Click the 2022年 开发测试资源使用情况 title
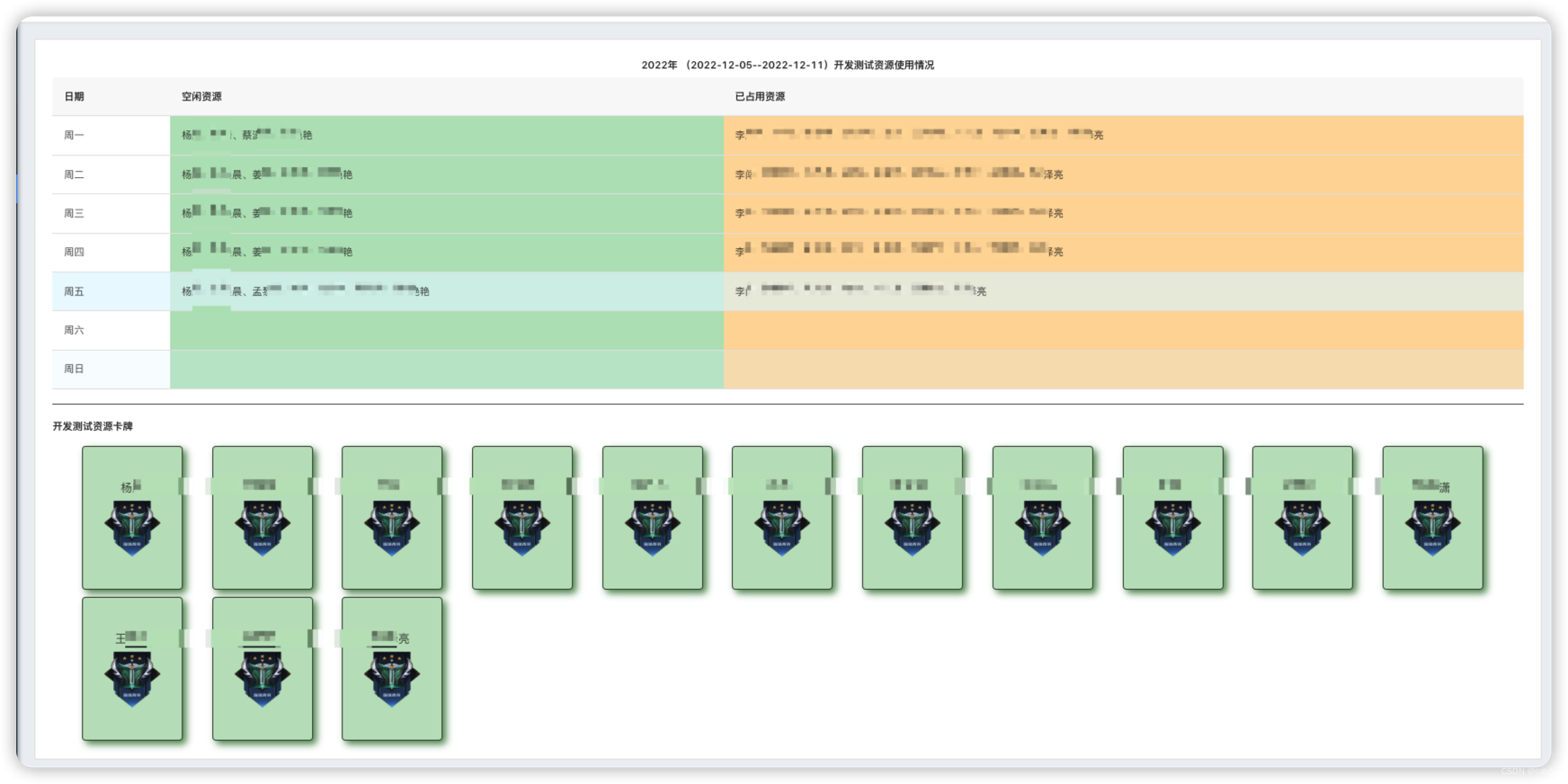1568x784 pixels. (x=788, y=65)
